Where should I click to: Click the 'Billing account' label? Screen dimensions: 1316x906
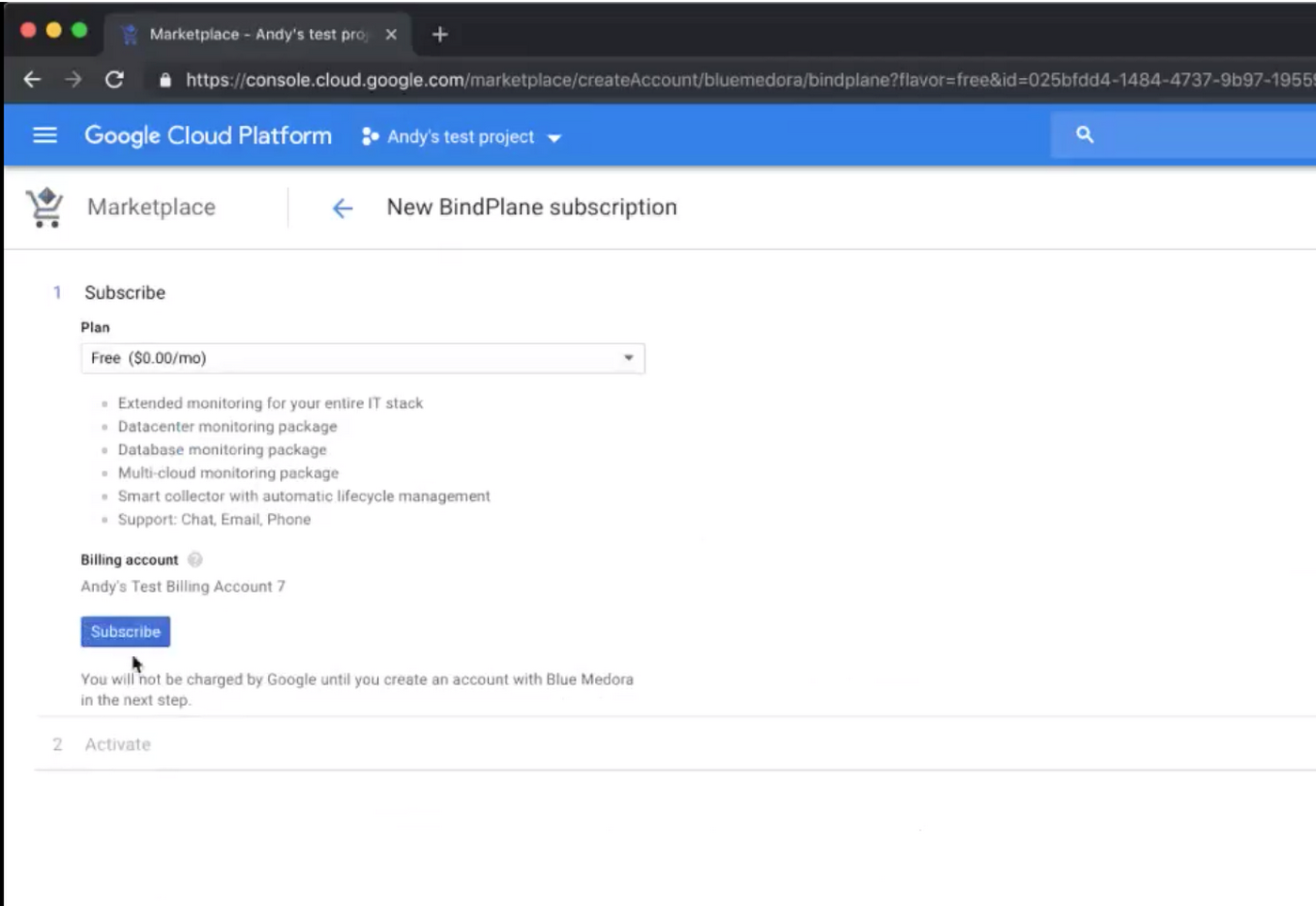130,560
